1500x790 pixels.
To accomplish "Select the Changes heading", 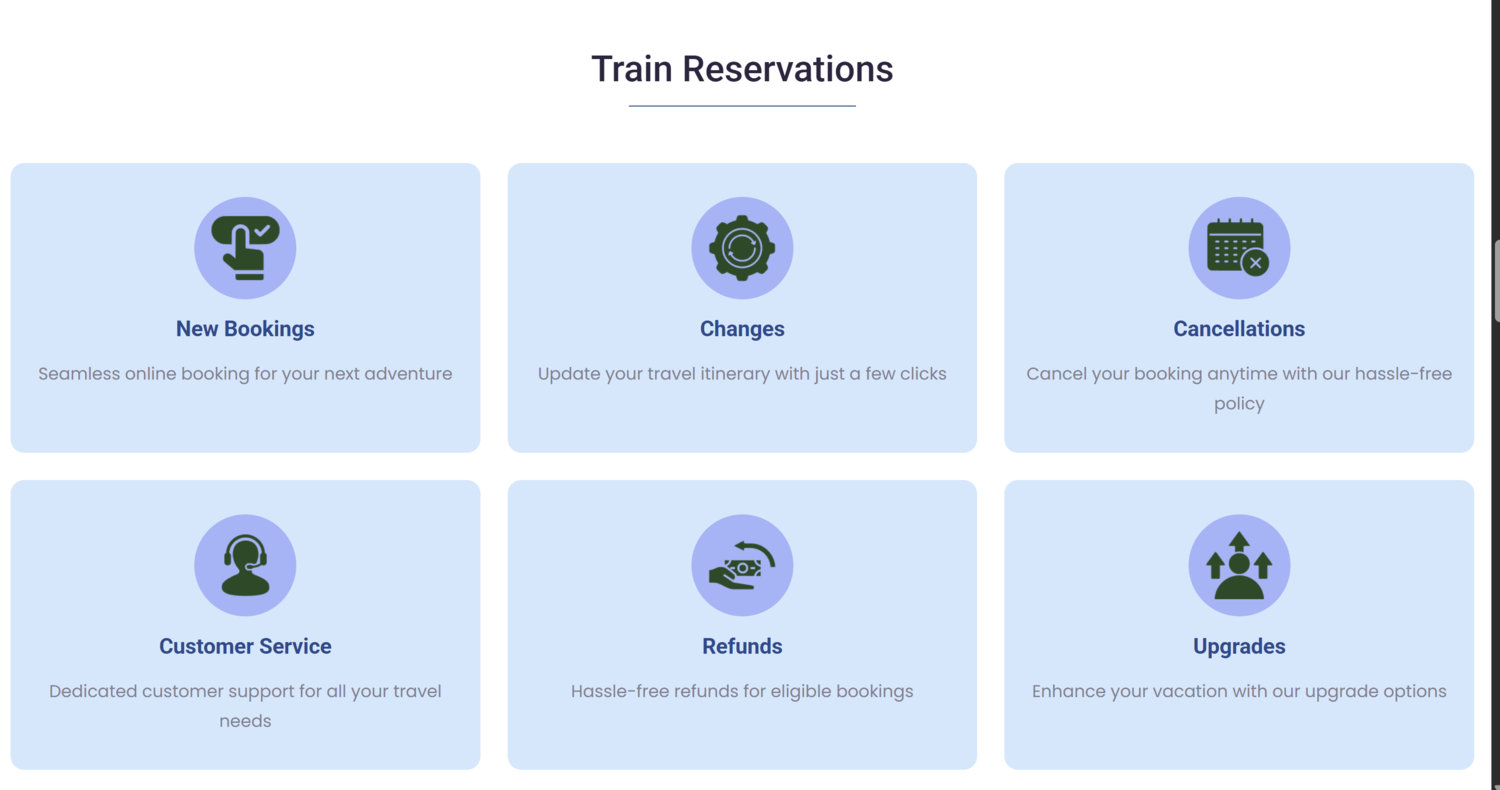I will coord(742,329).
